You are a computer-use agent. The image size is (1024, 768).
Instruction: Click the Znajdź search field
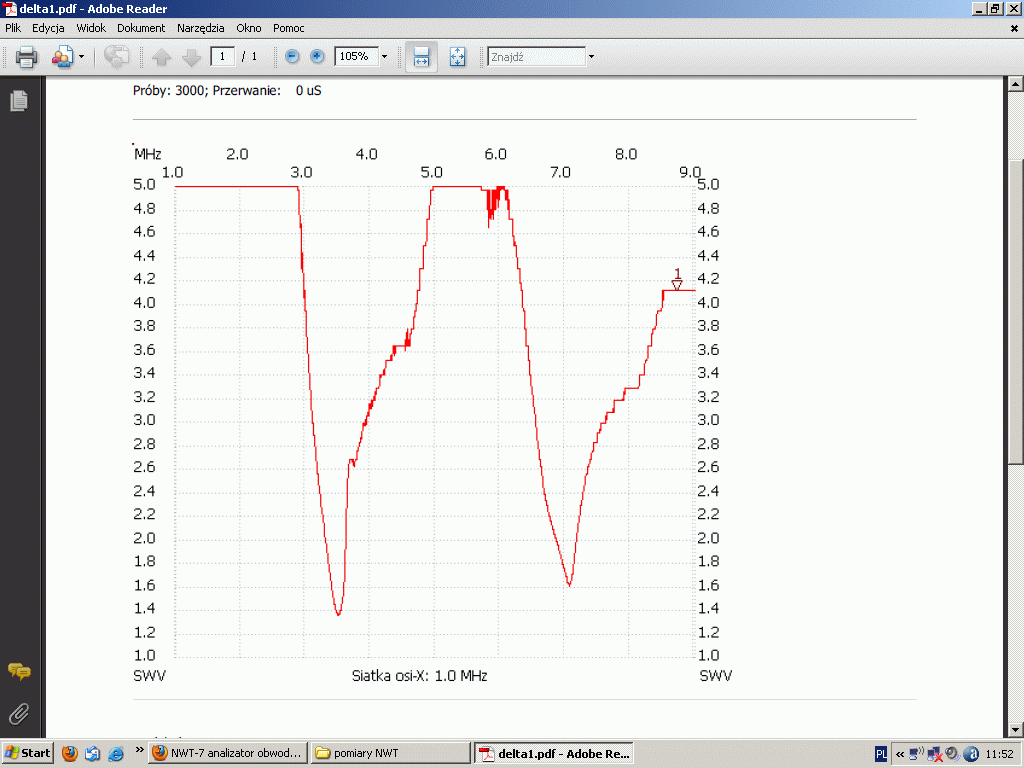536,57
